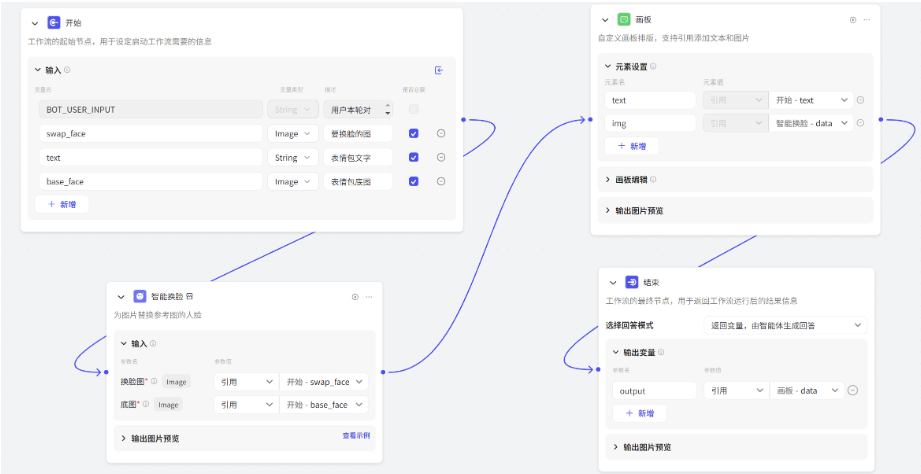Toggle required checkbox for base_face
This screenshot has width=921, height=474.
pyautogui.click(x=414, y=181)
